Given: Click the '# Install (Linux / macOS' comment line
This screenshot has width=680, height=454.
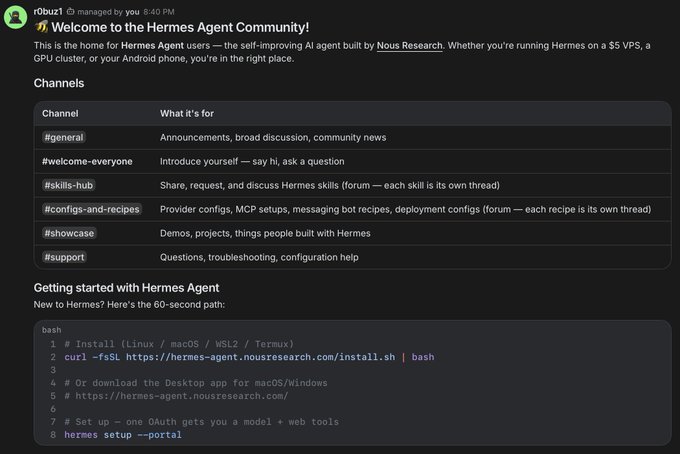Looking at the screenshot, I should click(x=179, y=344).
